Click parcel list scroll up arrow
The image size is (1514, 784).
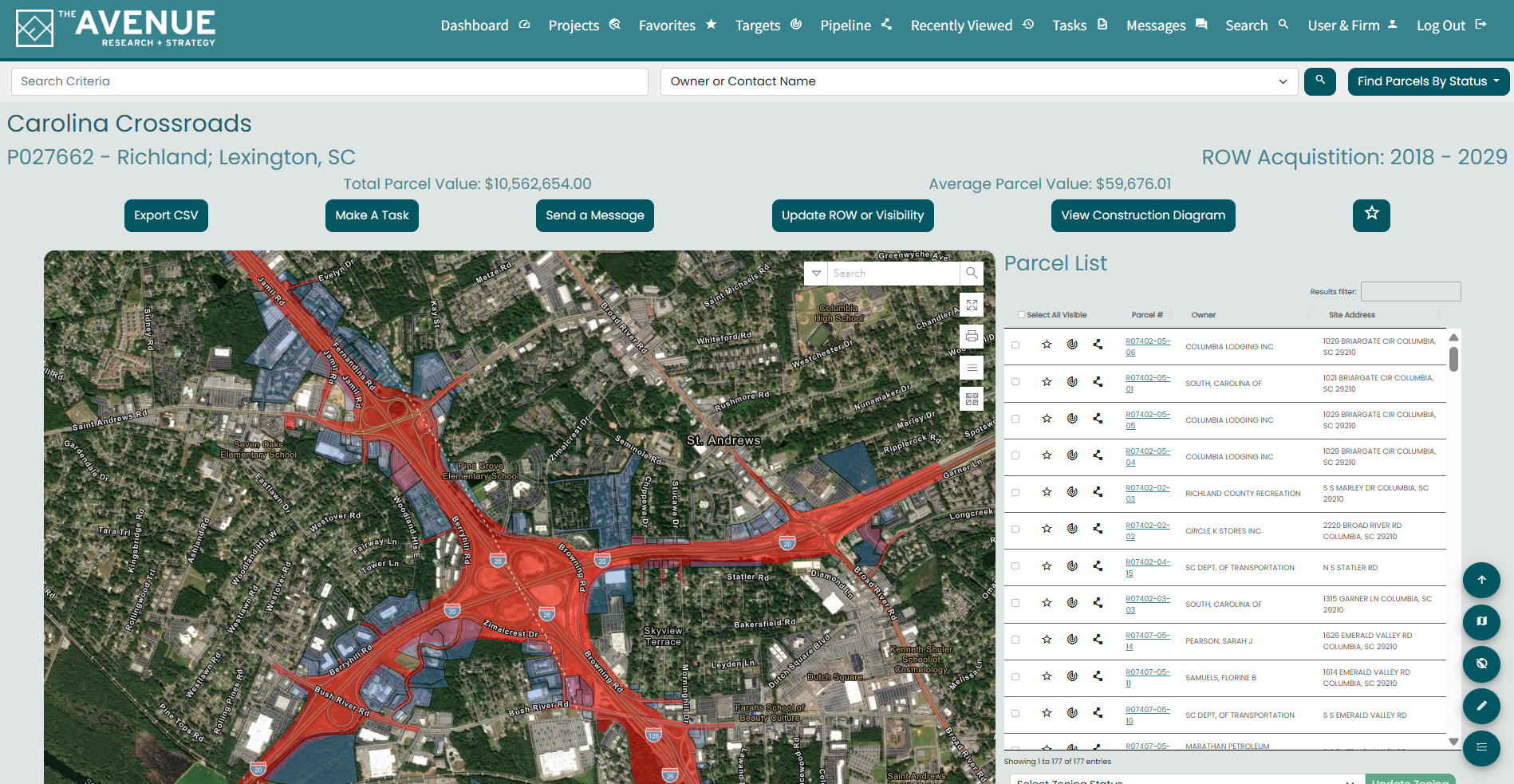(1453, 337)
